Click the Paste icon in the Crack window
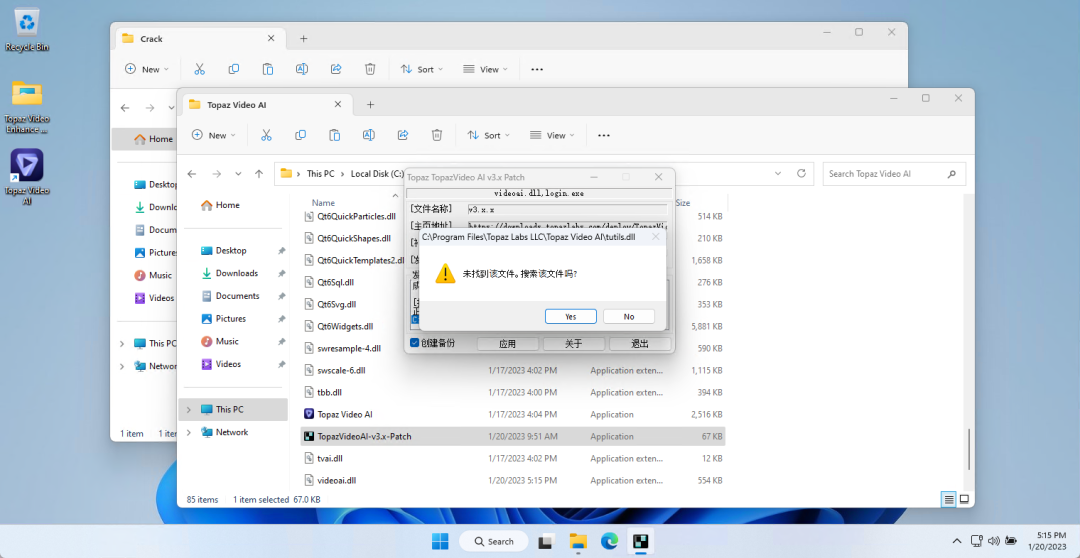1080x558 pixels. click(x=267, y=69)
